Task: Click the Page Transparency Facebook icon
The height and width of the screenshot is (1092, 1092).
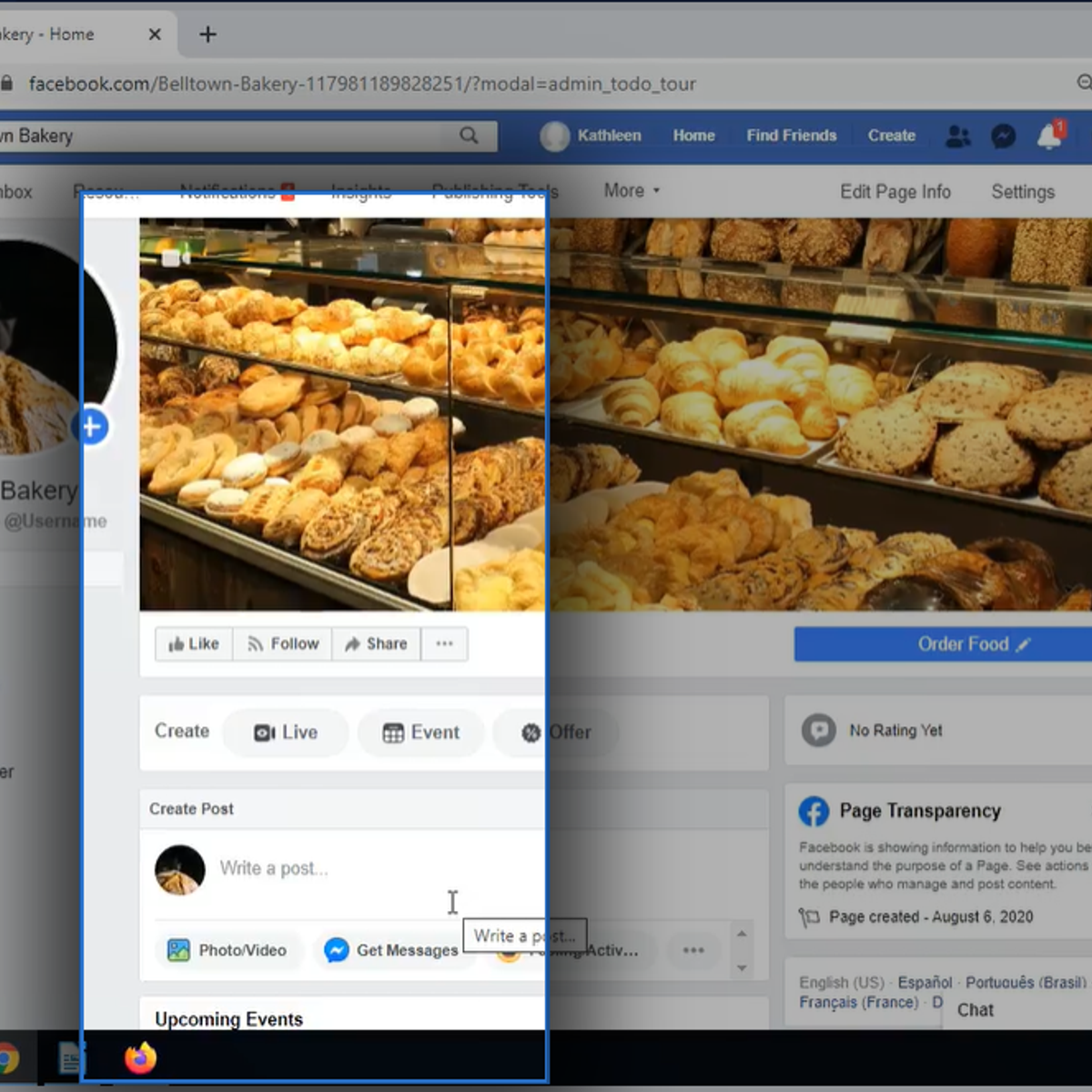Action: point(814,812)
